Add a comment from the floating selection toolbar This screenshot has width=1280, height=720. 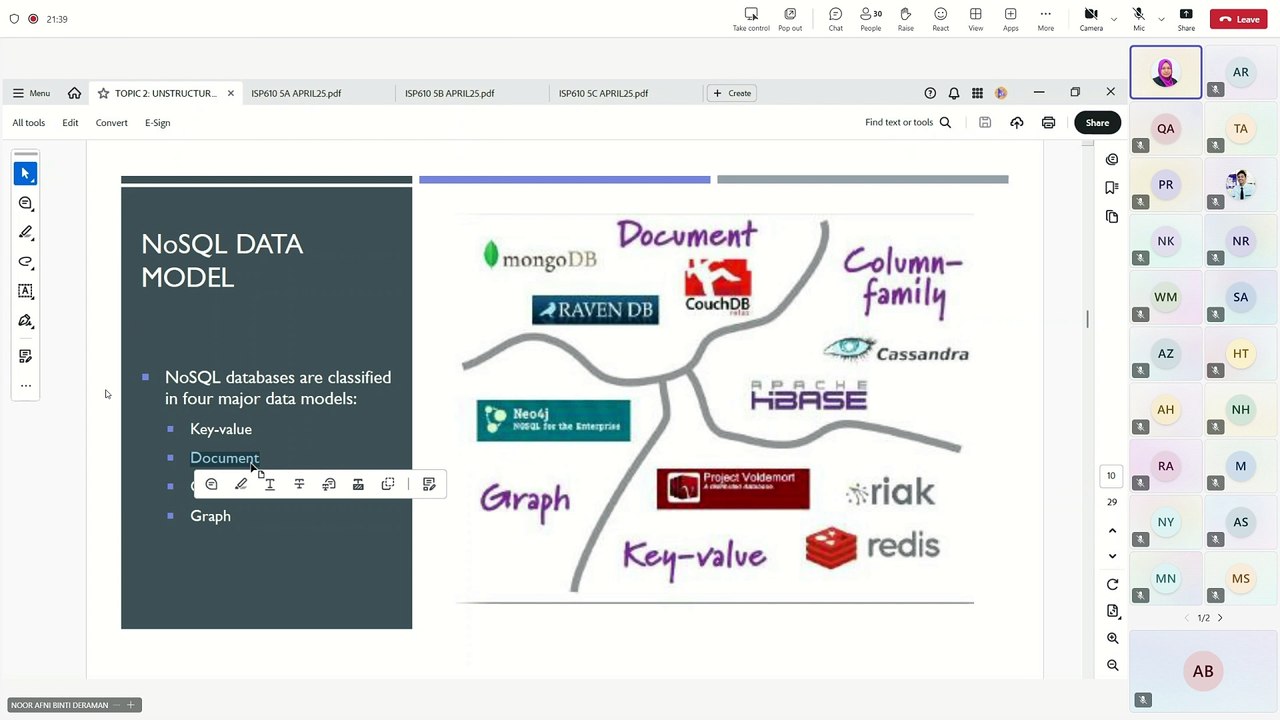211,484
